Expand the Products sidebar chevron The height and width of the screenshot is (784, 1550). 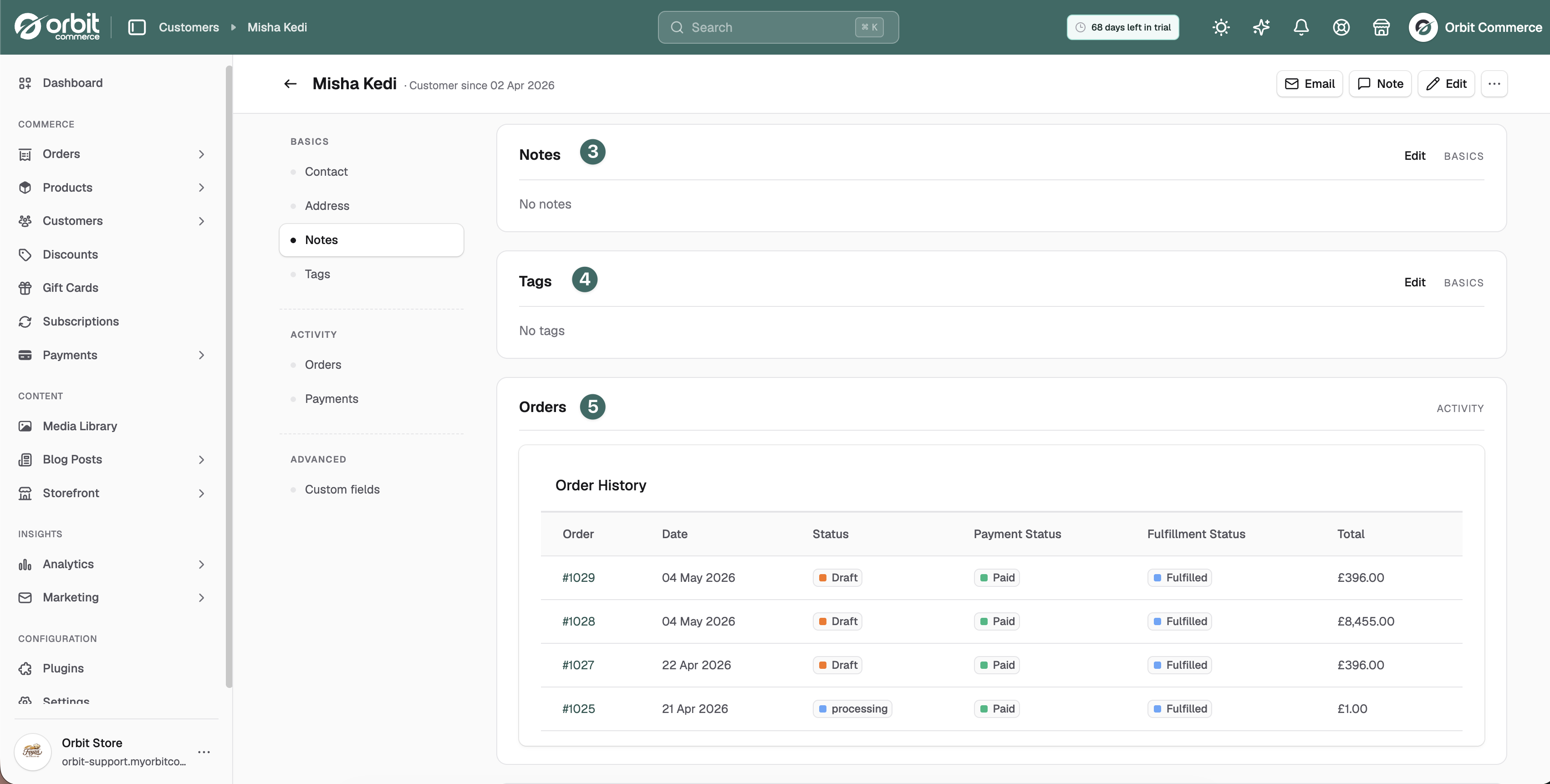(x=202, y=188)
